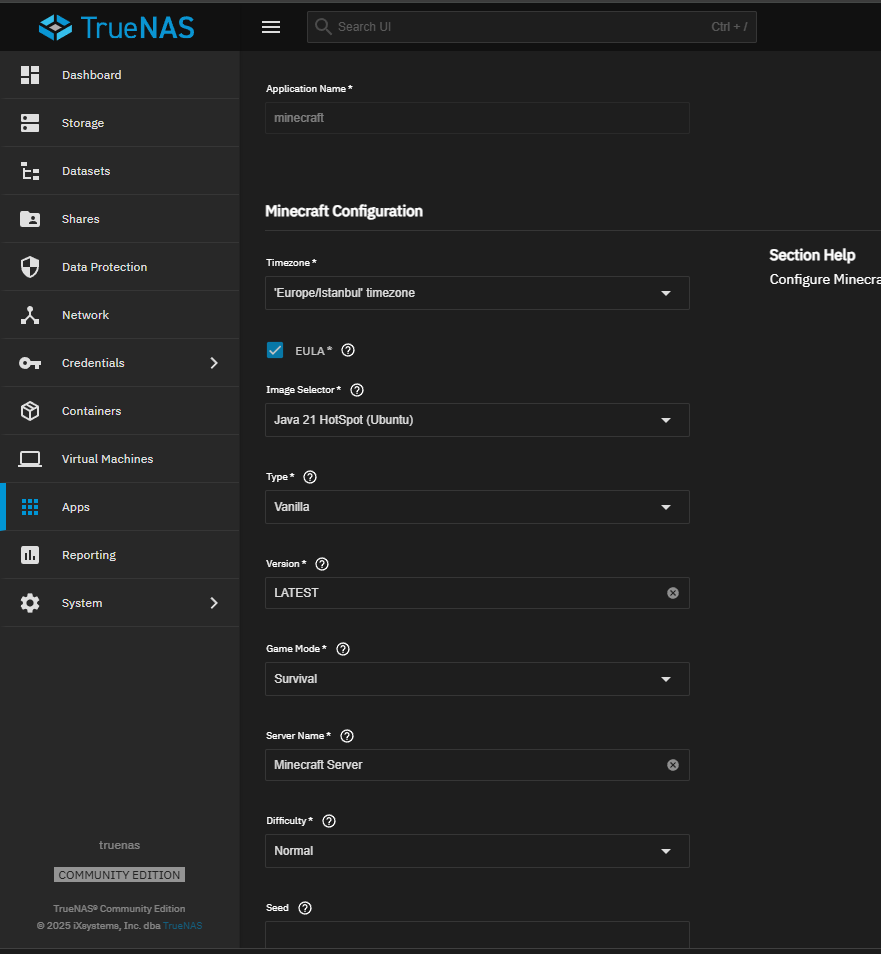This screenshot has height=954, width=881.
Task: Open Datasets page in sidebar
Action: (120, 171)
